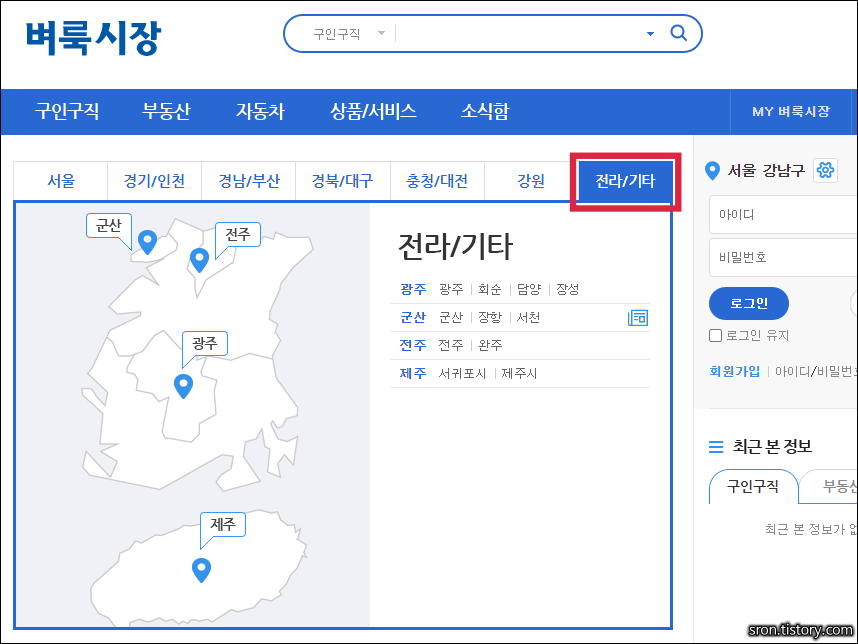Screen dimensions: 858x644
Task: Select the 경북/대구 region tab
Action: [x=343, y=181]
